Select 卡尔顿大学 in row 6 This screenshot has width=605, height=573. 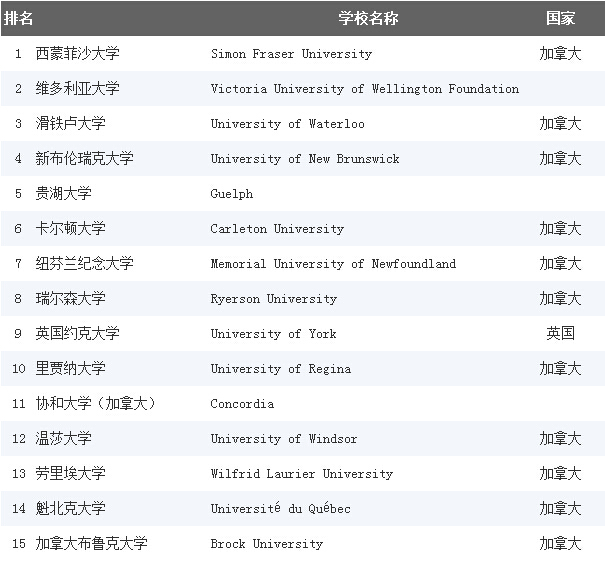(x=71, y=228)
